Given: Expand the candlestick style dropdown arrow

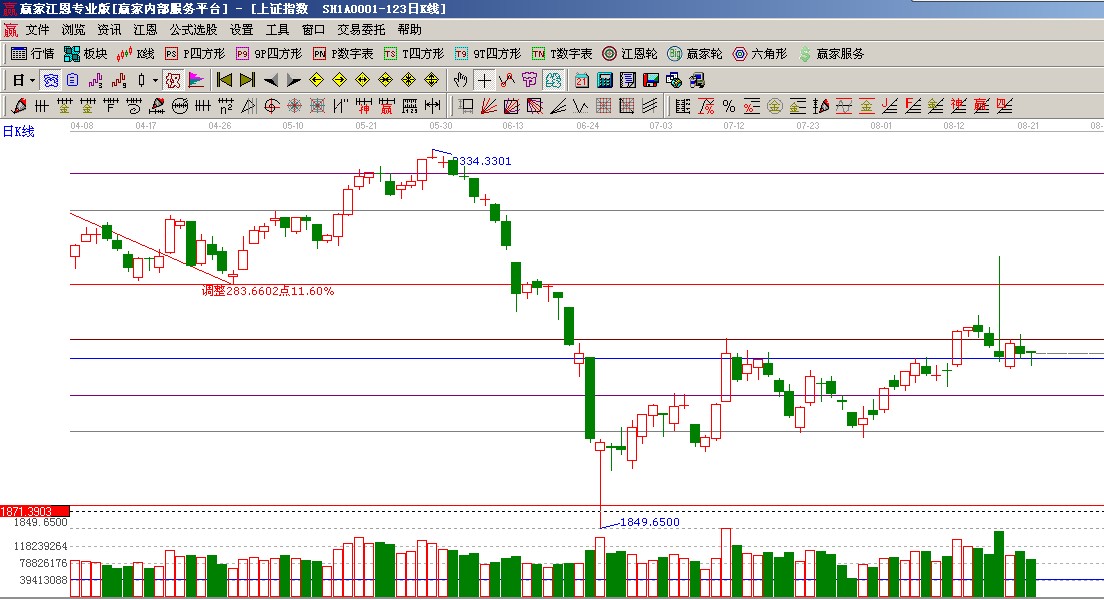Looking at the screenshot, I should 154,80.
